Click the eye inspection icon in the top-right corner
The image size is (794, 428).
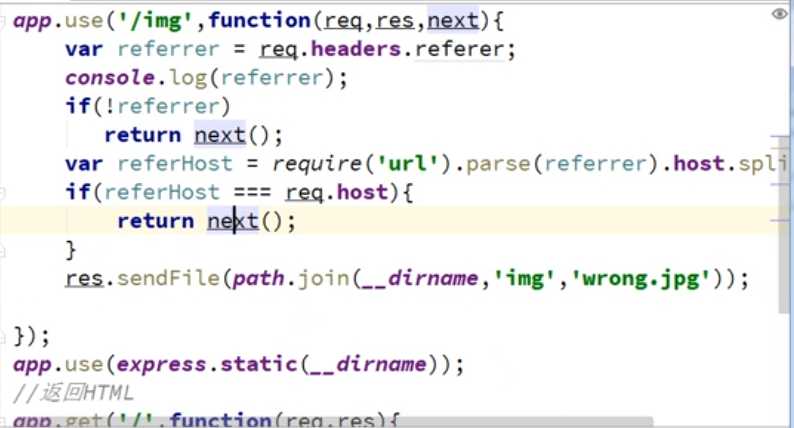pos(780,14)
